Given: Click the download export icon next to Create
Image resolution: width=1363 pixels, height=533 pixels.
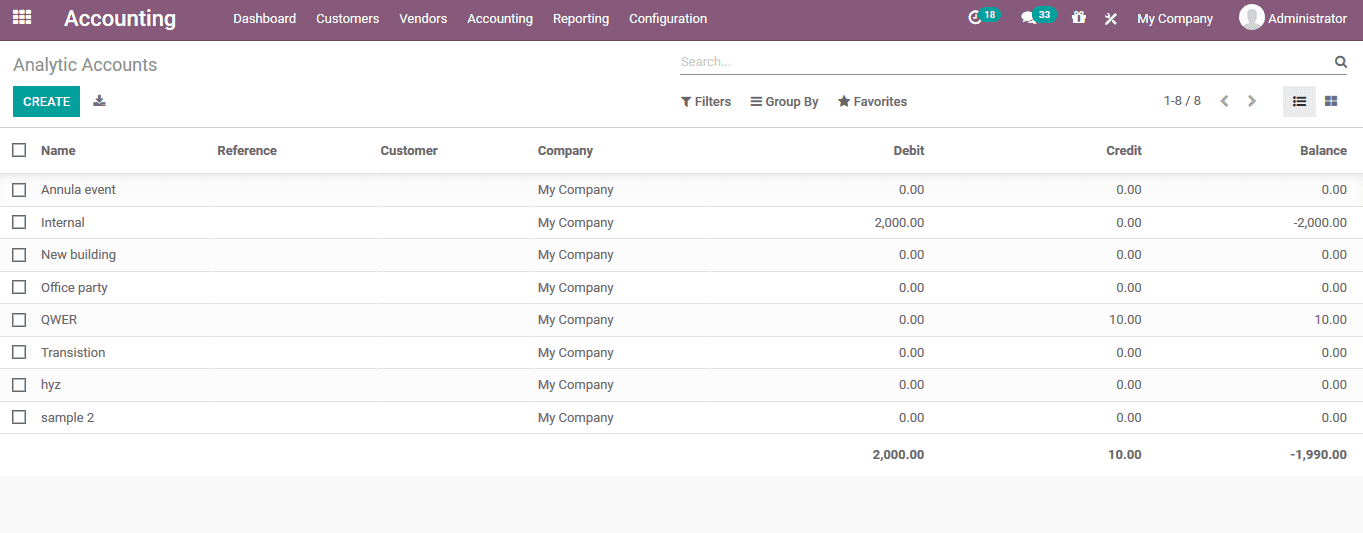Looking at the screenshot, I should 99,101.
